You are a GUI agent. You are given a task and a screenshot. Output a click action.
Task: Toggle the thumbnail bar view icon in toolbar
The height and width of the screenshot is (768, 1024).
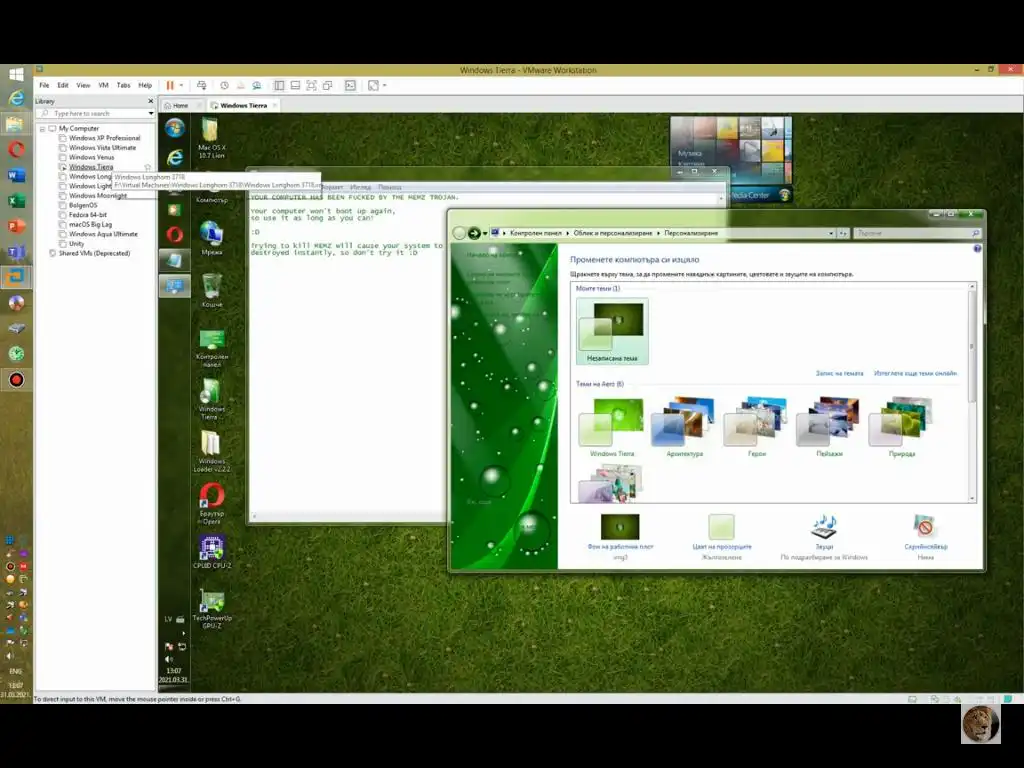point(295,86)
